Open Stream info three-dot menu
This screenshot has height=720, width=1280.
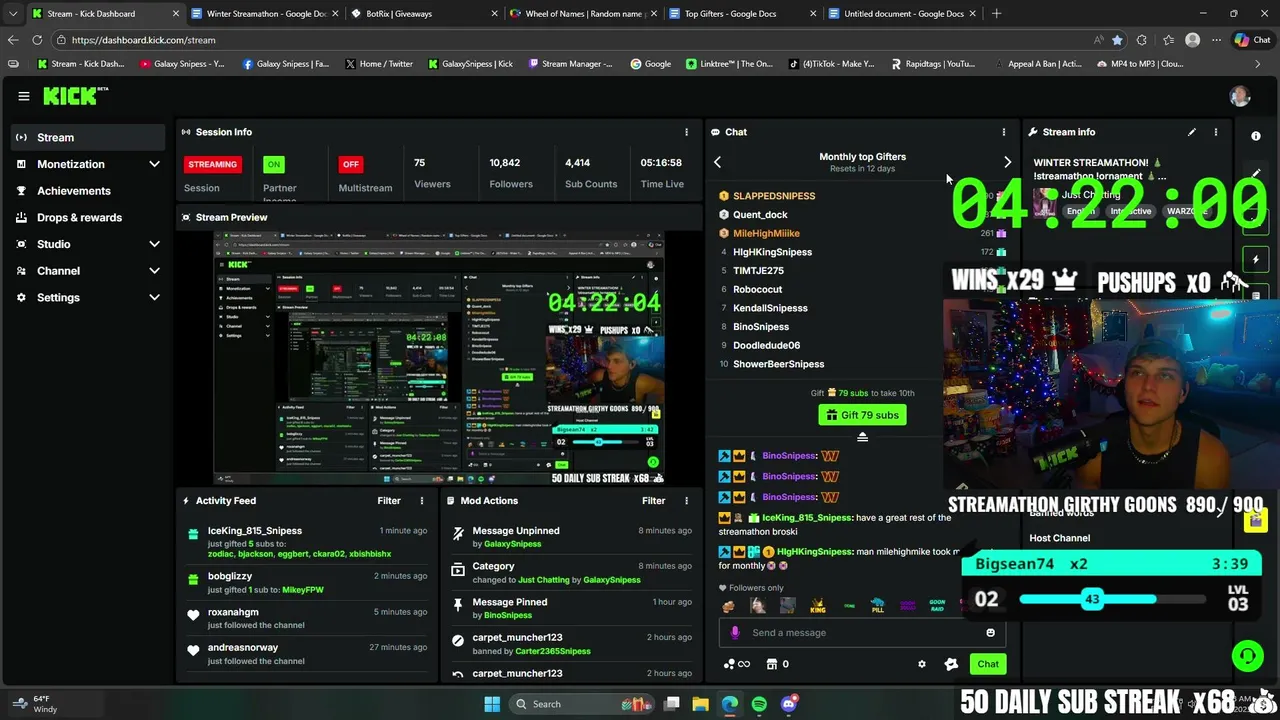(x=1216, y=132)
